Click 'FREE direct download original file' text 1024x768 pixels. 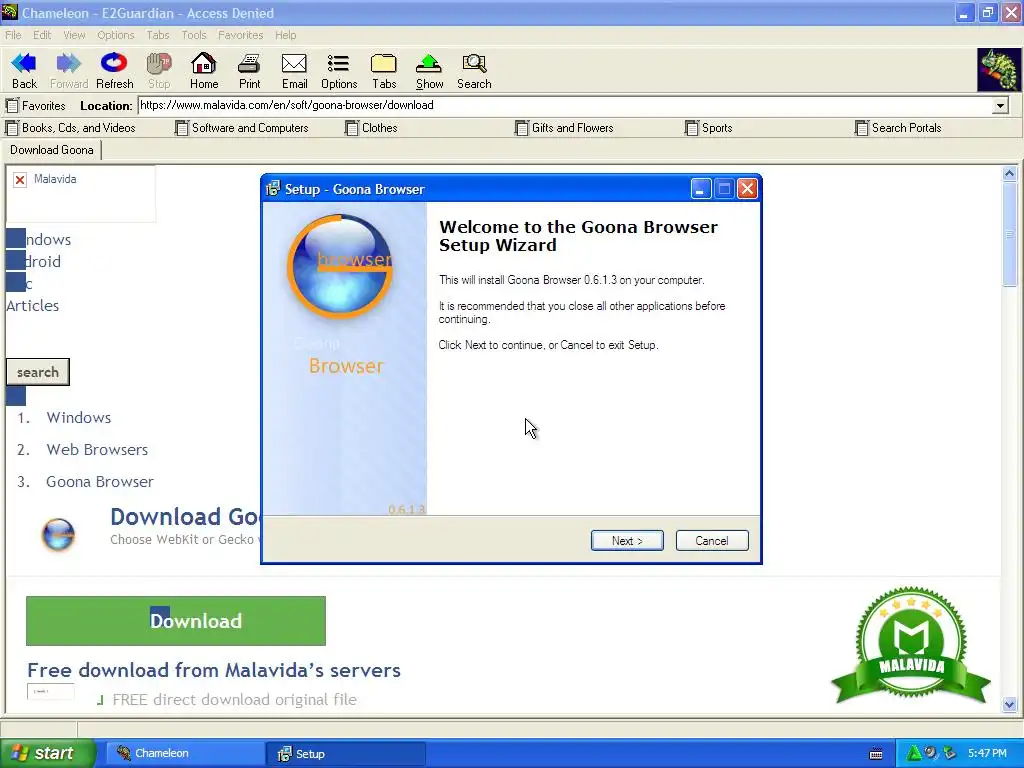(234, 699)
